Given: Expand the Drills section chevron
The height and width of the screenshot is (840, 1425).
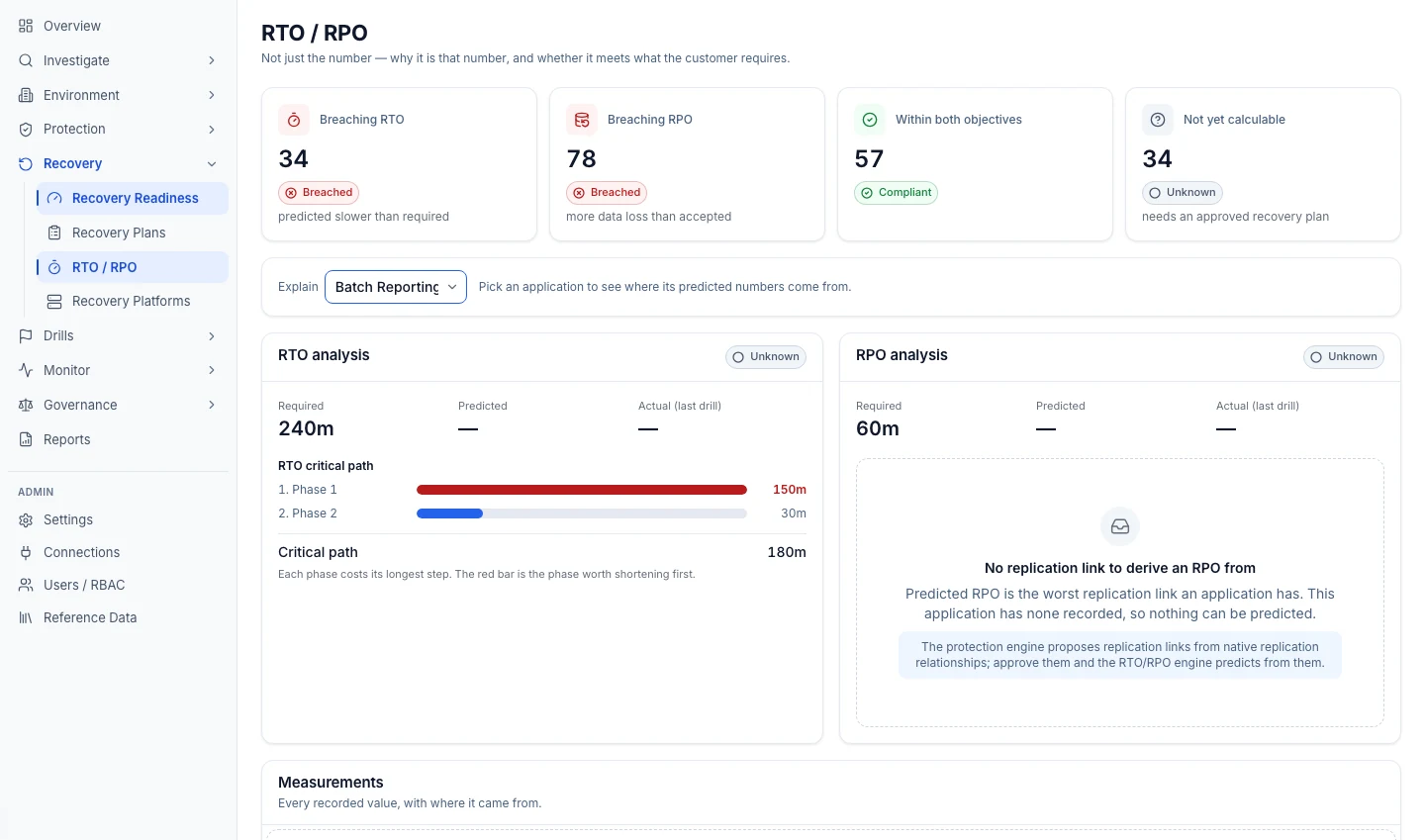Looking at the screenshot, I should (212, 335).
